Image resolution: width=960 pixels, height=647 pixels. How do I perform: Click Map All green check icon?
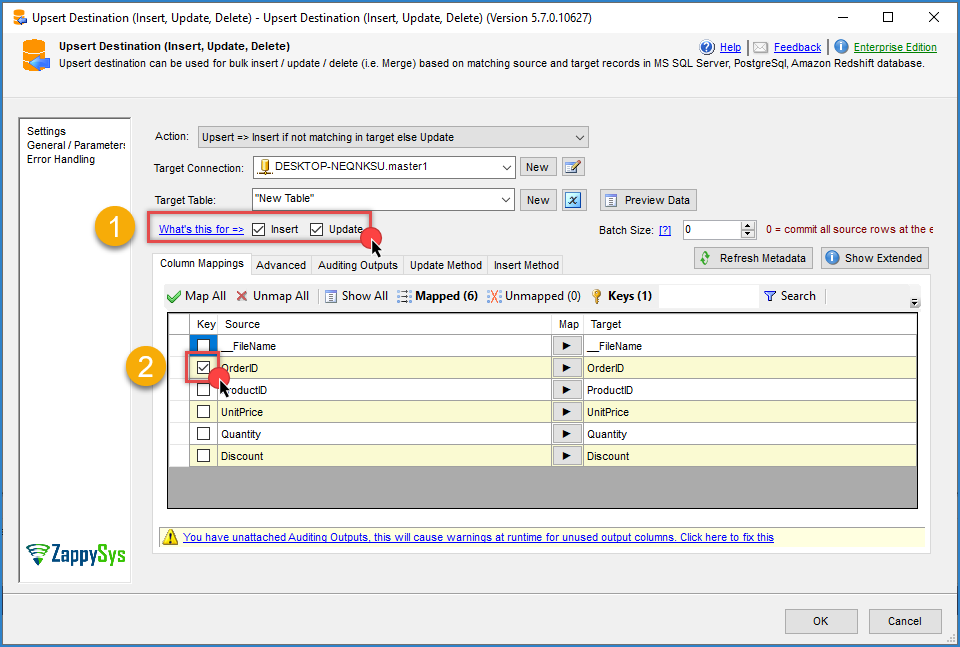[x=174, y=296]
